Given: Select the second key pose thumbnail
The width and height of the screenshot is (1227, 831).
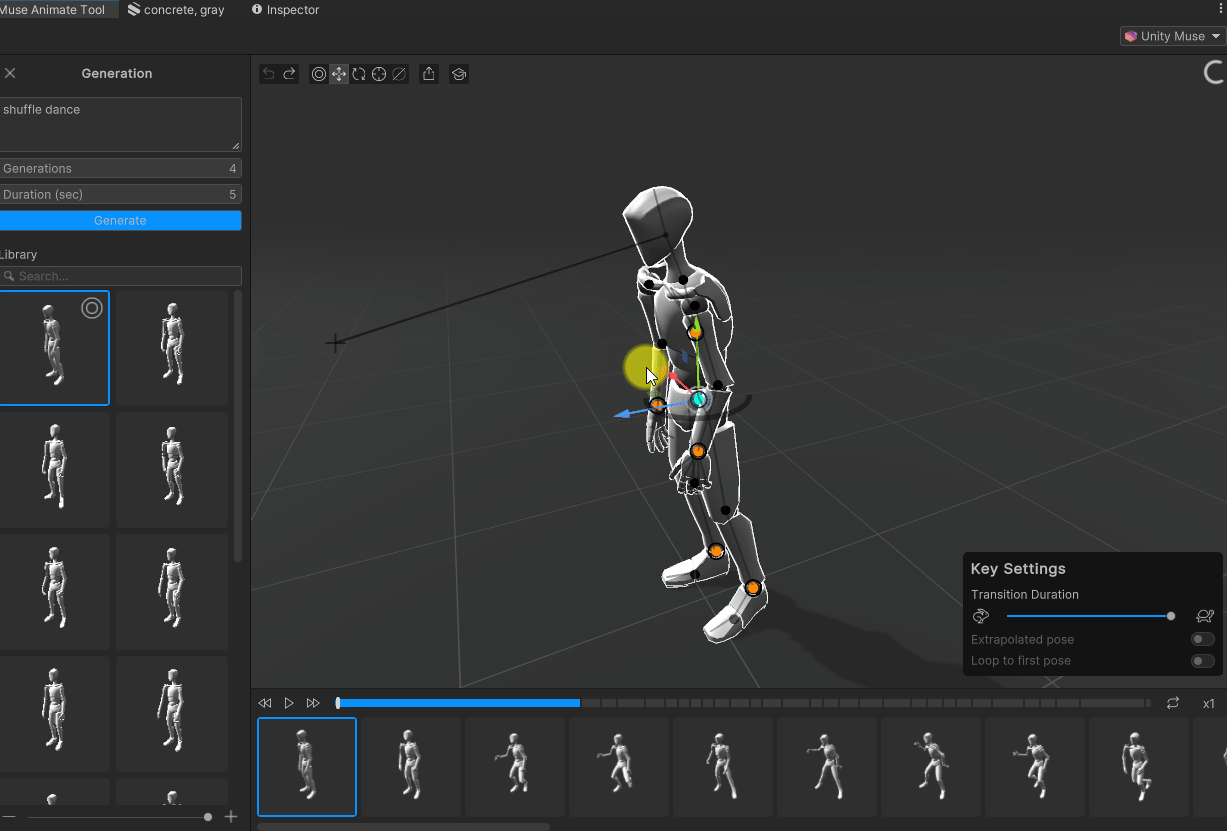Looking at the screenshot, I should click(x=411, y=767).
